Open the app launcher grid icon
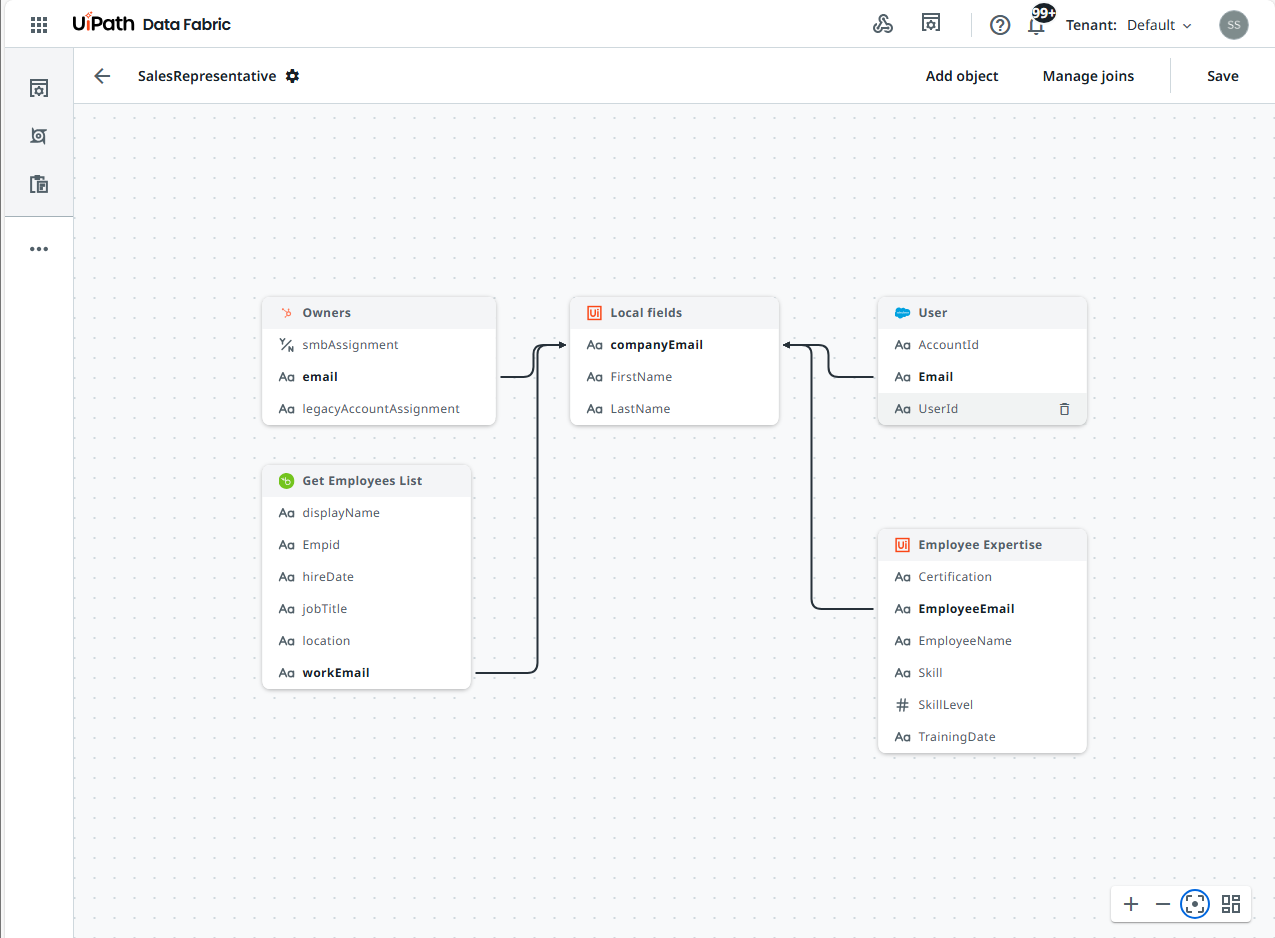The image size is (1275, 938). (39, 25)
